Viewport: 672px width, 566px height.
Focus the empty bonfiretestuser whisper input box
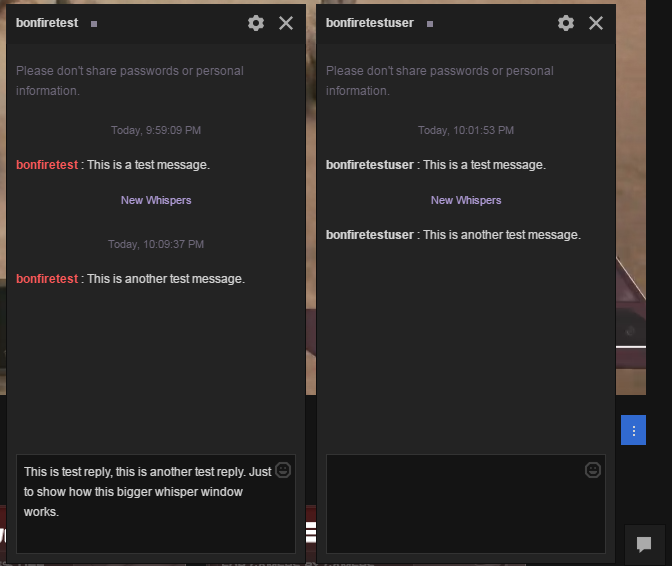(x=466, y=504)
